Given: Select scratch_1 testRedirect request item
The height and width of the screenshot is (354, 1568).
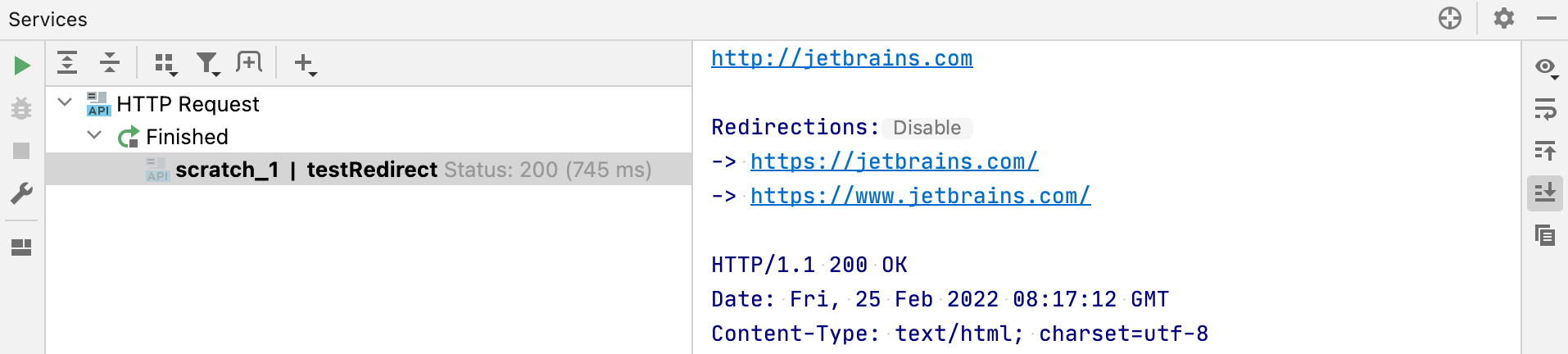Looking at the screenshot, I should point(369,170).
